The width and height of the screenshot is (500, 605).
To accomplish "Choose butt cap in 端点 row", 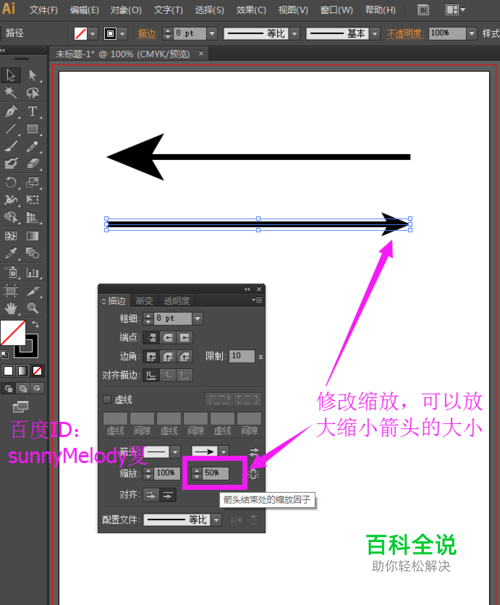I will pyautogui.click(x=151, y=338).
